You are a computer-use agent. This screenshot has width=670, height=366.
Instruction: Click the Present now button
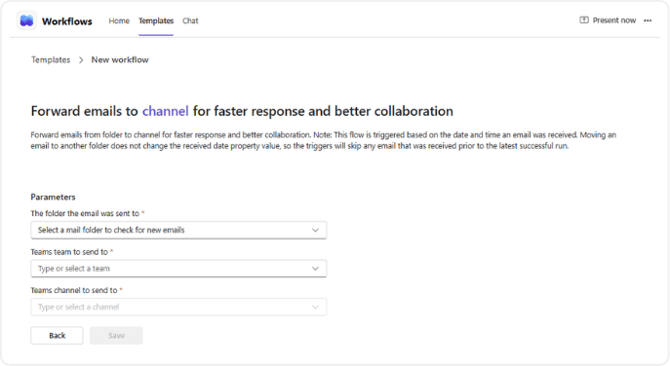(608, 20)
